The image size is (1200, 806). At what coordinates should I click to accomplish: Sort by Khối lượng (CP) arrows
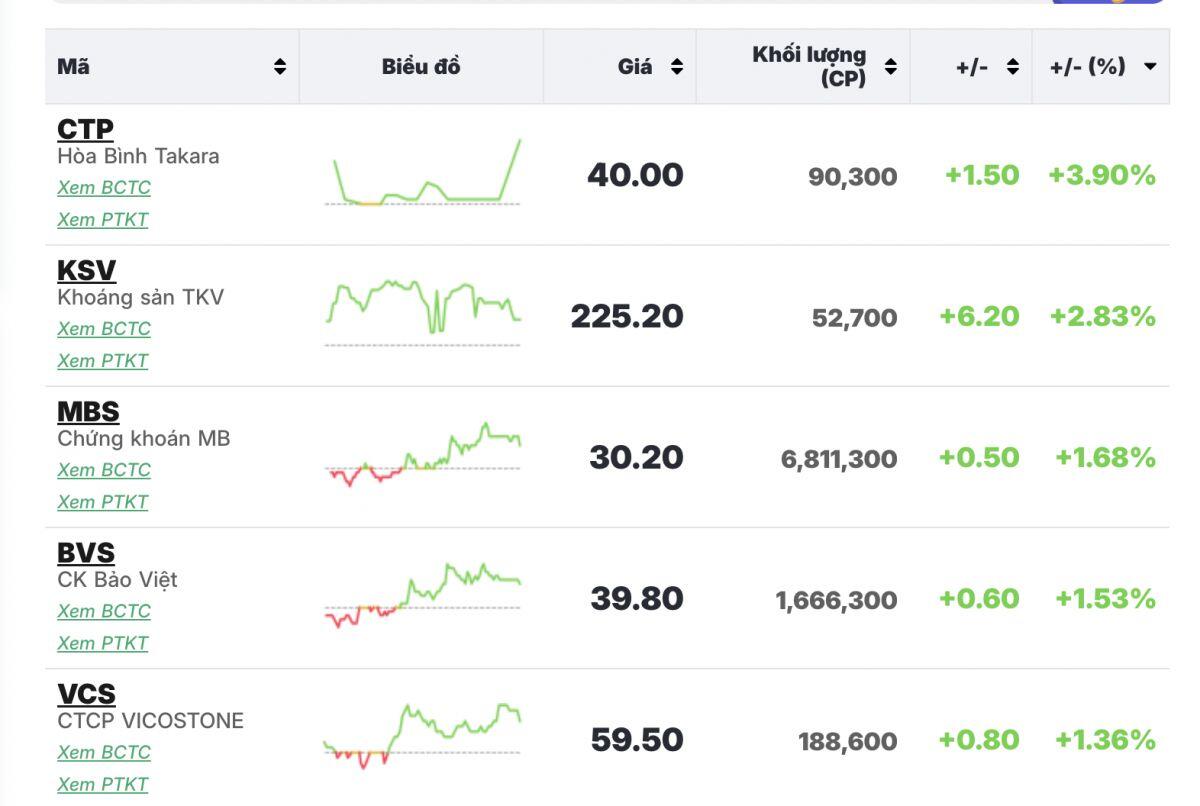tap(890, 67)
